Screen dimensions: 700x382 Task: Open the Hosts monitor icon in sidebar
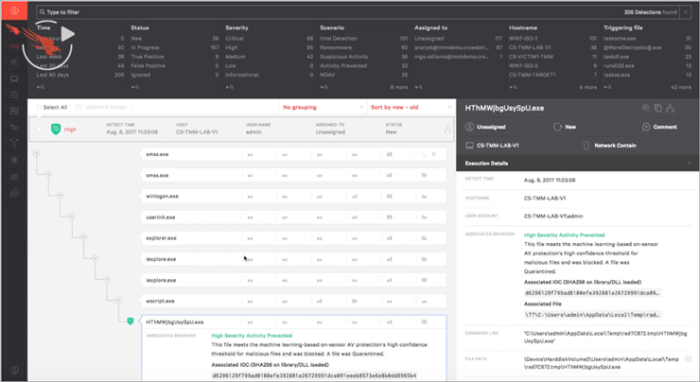[x=14, y=79]
